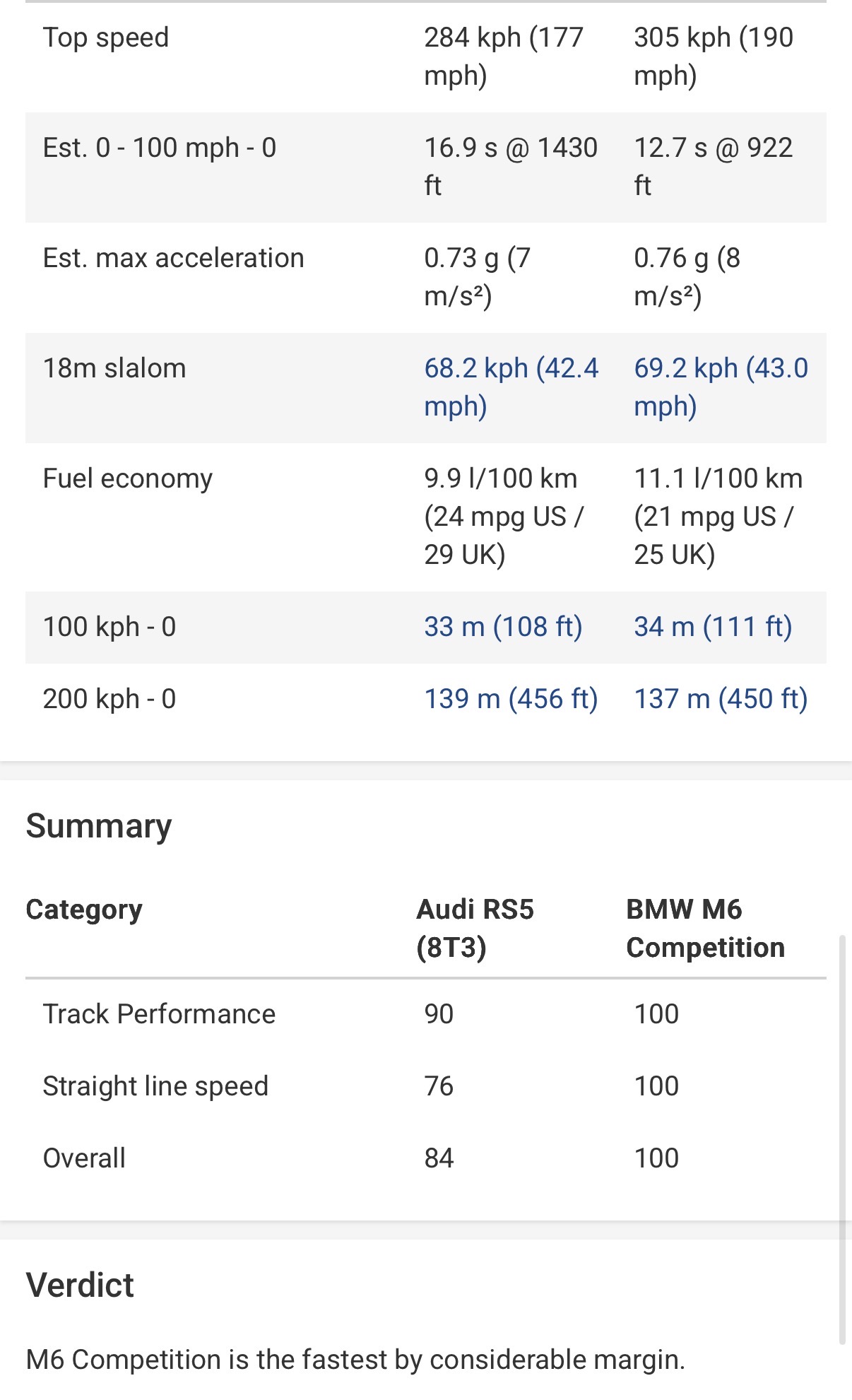This screenshot has height=1400, width=852.
Task: Select the Audi RS5 (8T3) column header
Action: pyautogui.click(x=475, y=929)
